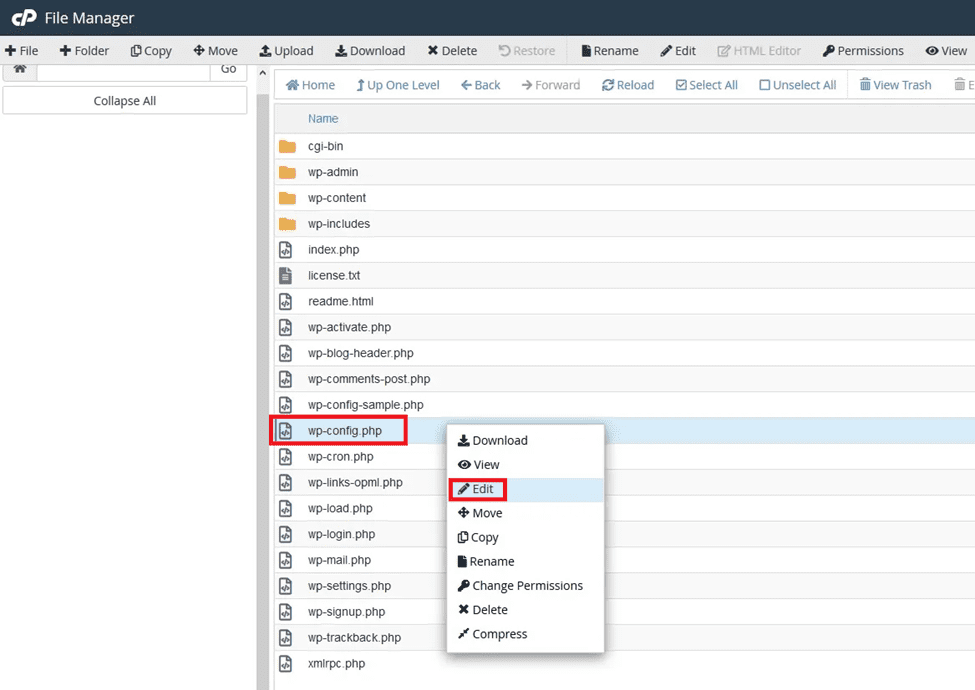Image resolution: width=975 pixels, height=690 pixels.
Task: Click the Back navigation button
Action: (x=480, y=85)
